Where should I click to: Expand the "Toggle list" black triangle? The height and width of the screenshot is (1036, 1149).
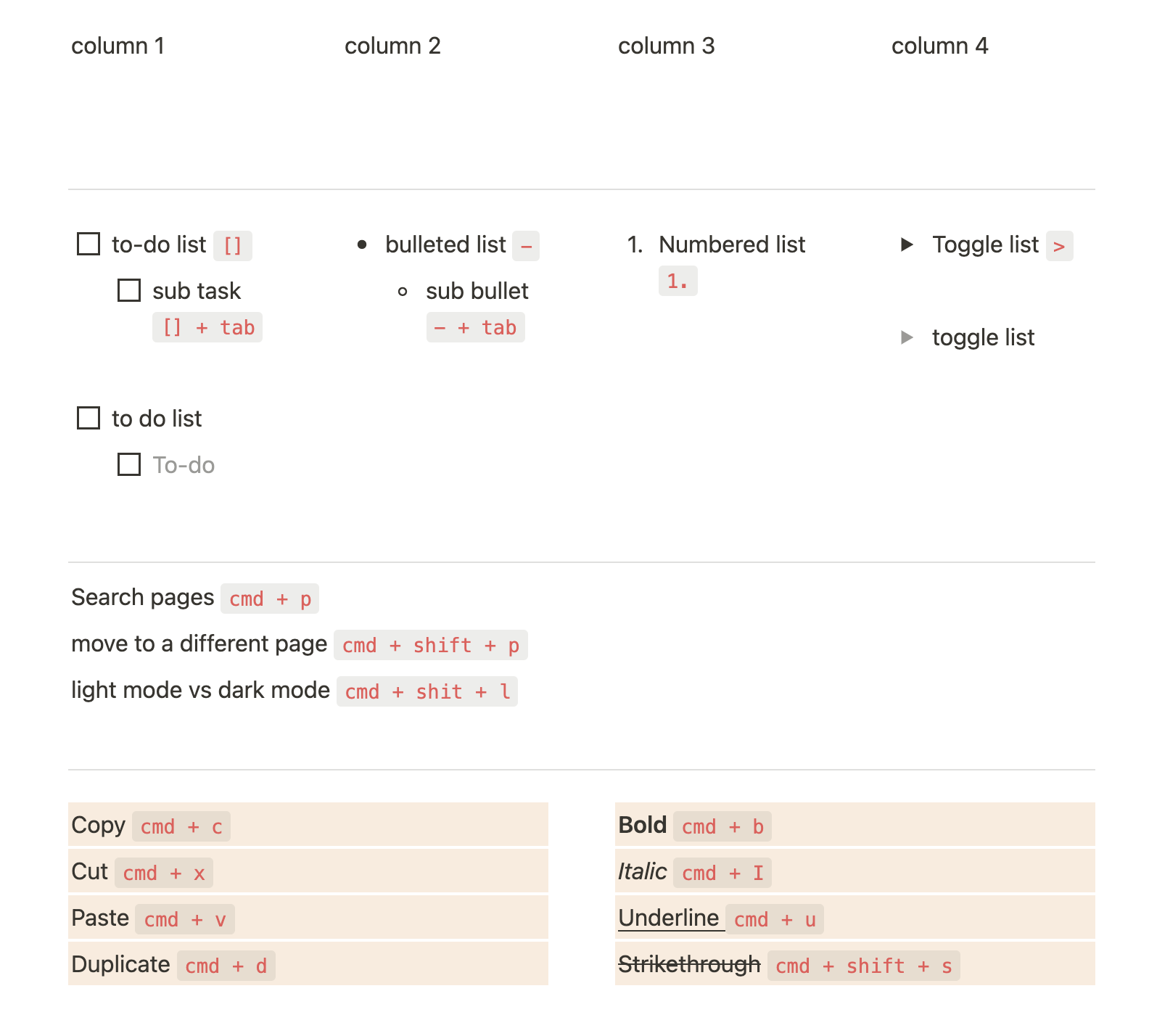pos(906,244)
